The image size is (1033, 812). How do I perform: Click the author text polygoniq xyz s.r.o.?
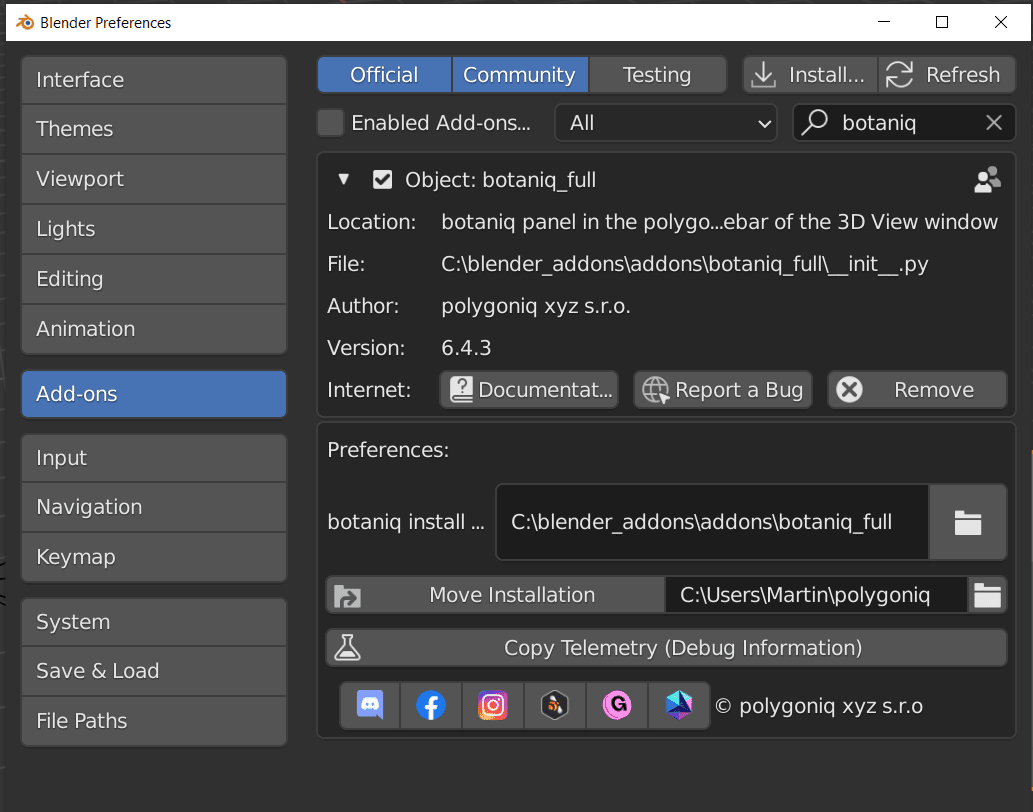pos(536,306)
